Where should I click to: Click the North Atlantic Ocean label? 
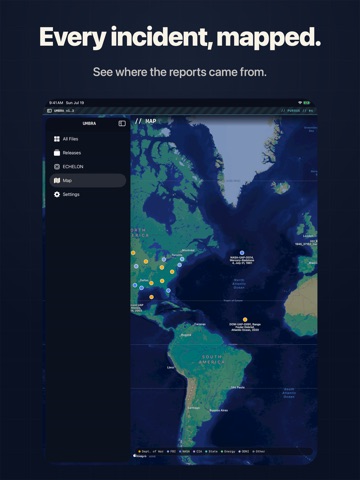(239, 284)
